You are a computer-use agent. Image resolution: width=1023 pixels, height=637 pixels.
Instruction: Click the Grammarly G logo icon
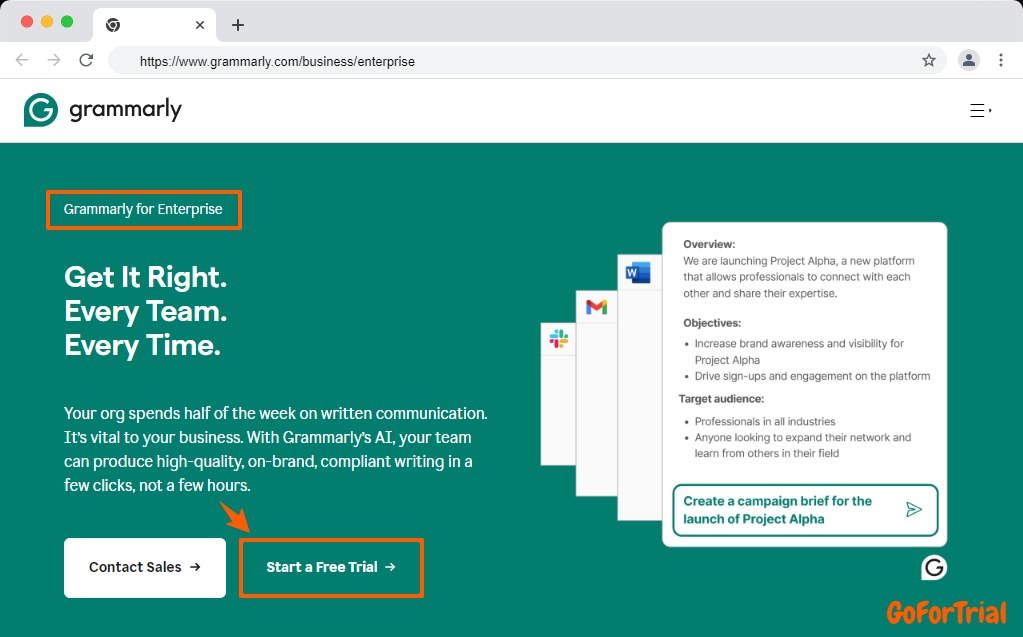click(40, 110)
